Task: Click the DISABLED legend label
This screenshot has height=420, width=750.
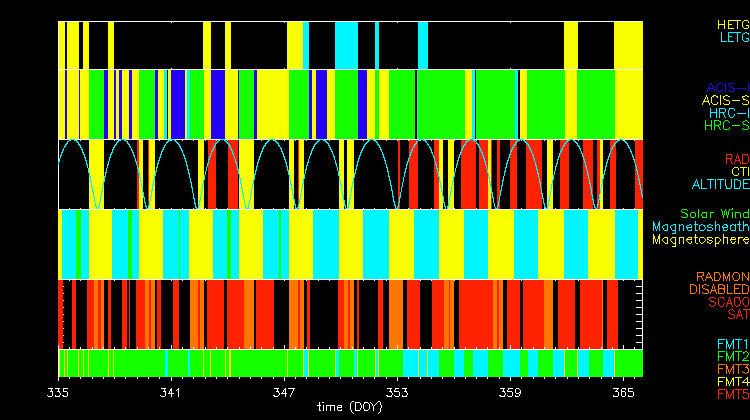Action: [x=719, y=289]
